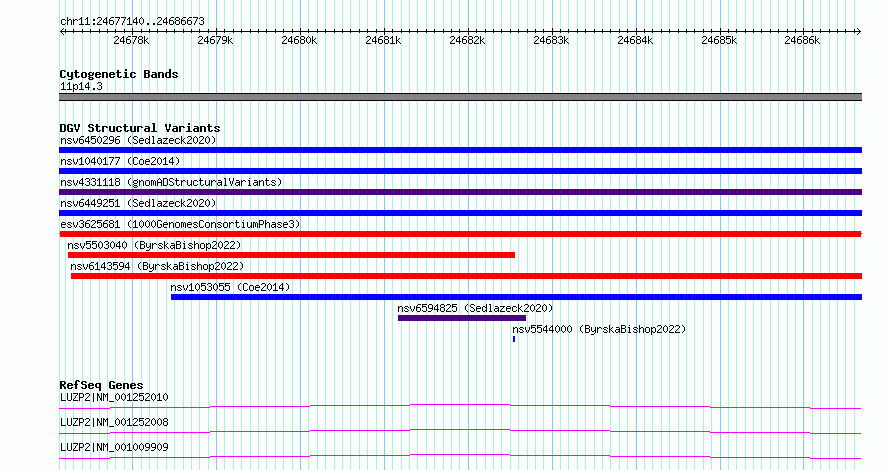Select the blue bar for nsv1040177
The height and width of the screenshot is (470, 890).
(x=460, y=171)
